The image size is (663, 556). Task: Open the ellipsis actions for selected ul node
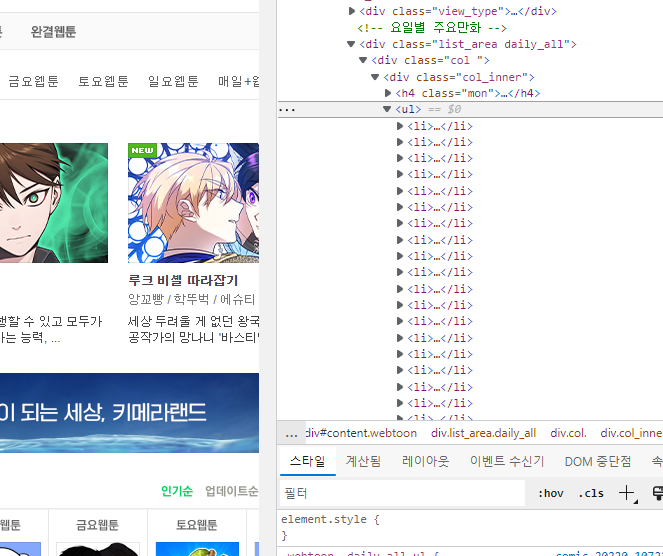click(287, 110)
